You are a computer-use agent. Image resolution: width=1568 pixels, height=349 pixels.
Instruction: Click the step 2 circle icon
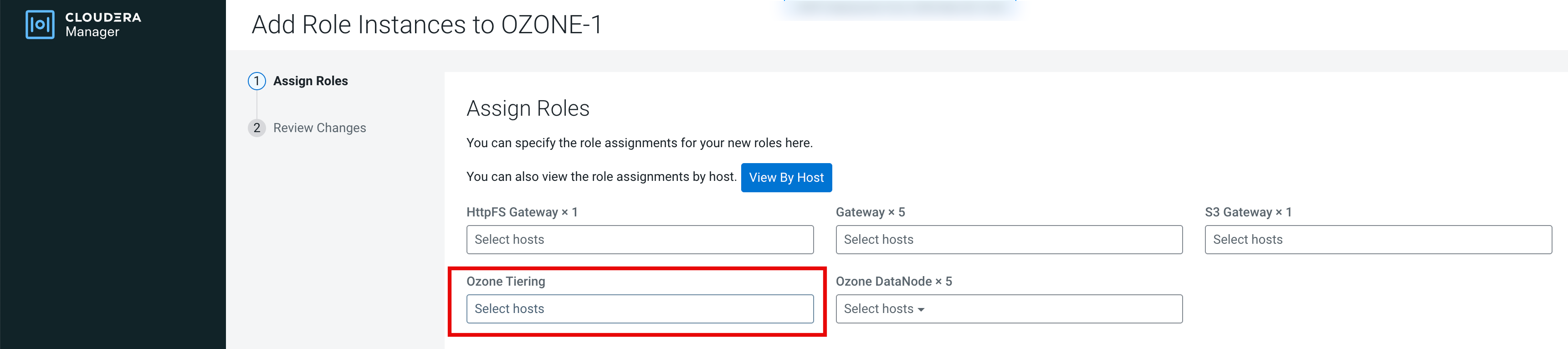256,128
